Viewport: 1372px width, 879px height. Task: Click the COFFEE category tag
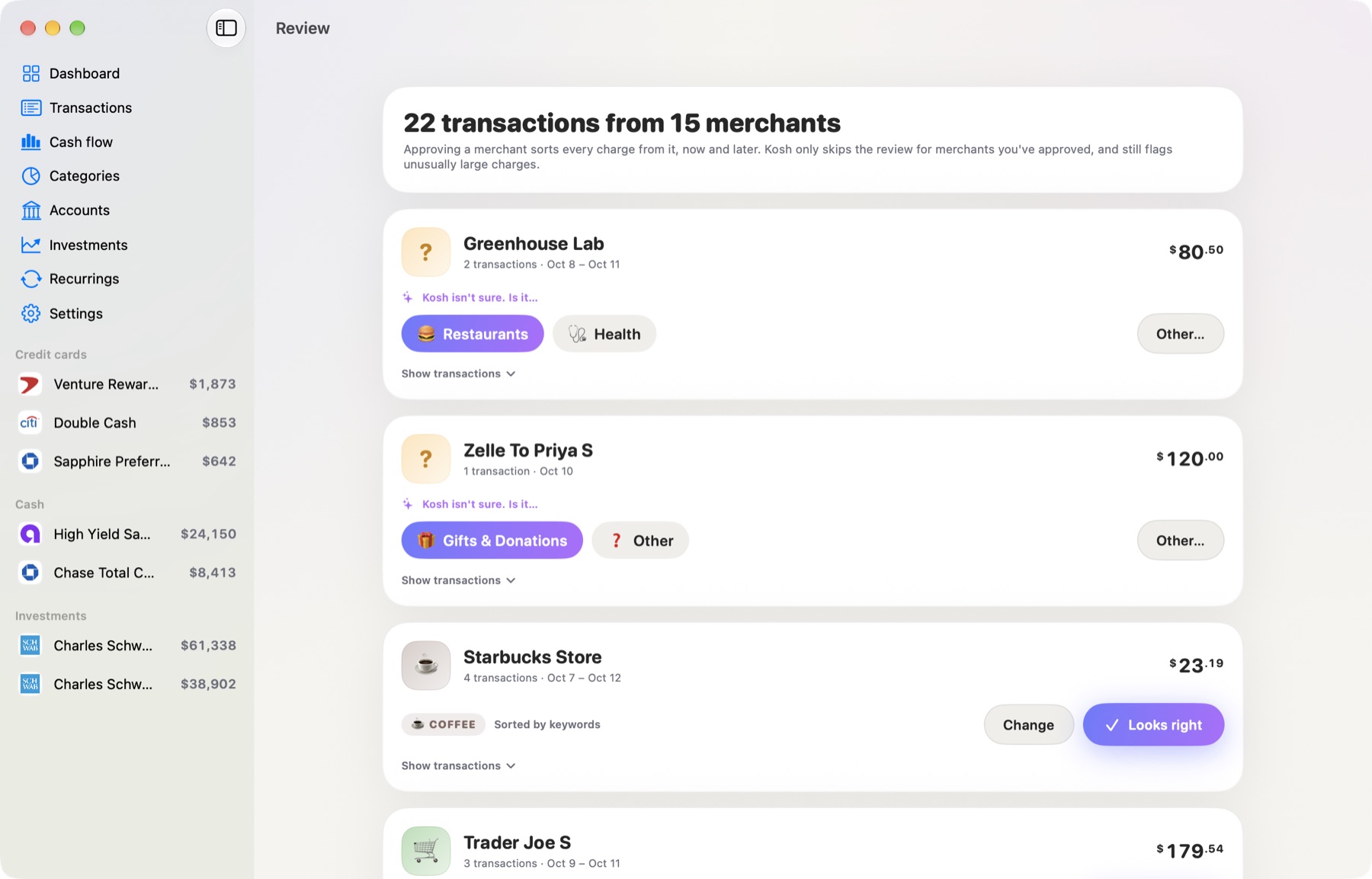[x=444, y=724]
